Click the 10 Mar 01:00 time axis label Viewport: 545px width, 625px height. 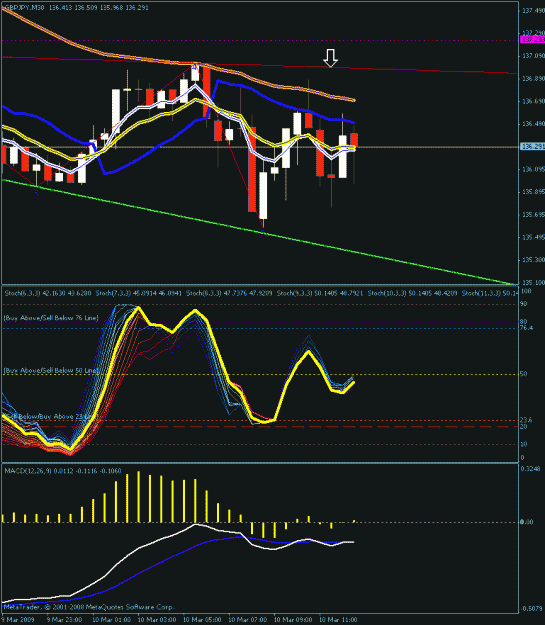pos(111,619)
